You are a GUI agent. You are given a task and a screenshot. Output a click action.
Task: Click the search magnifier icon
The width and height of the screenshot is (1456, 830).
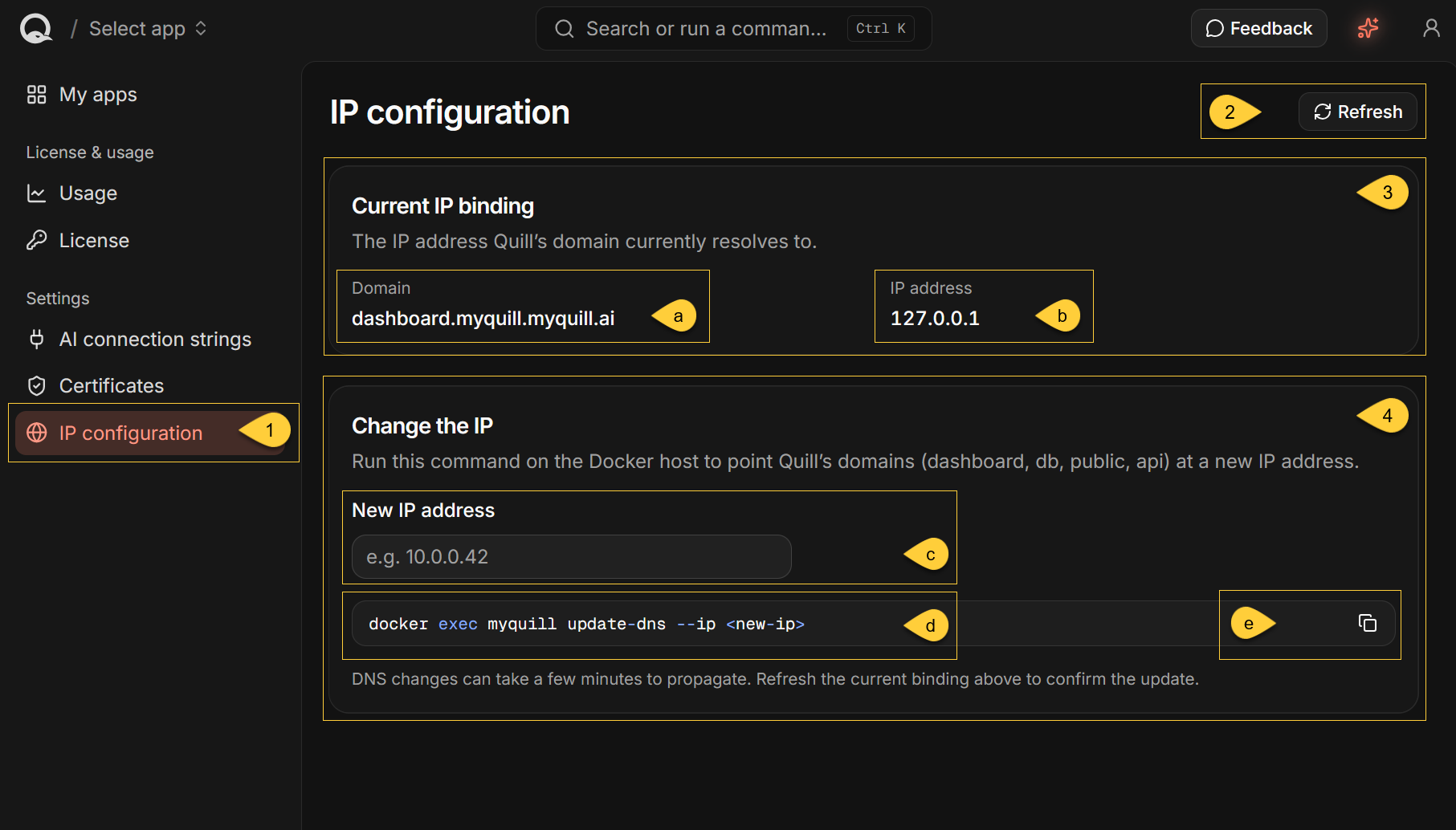coord(565,29)
